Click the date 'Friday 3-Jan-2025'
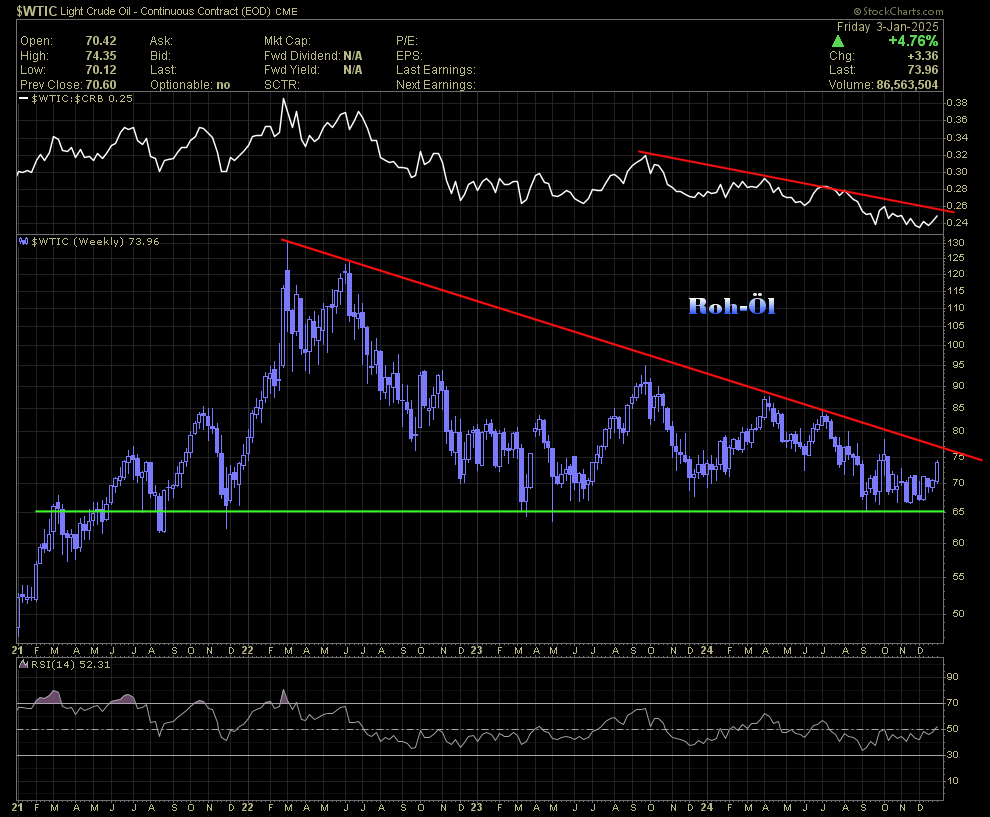This screenshot has height=817, width=990. [x=887, y=27]
